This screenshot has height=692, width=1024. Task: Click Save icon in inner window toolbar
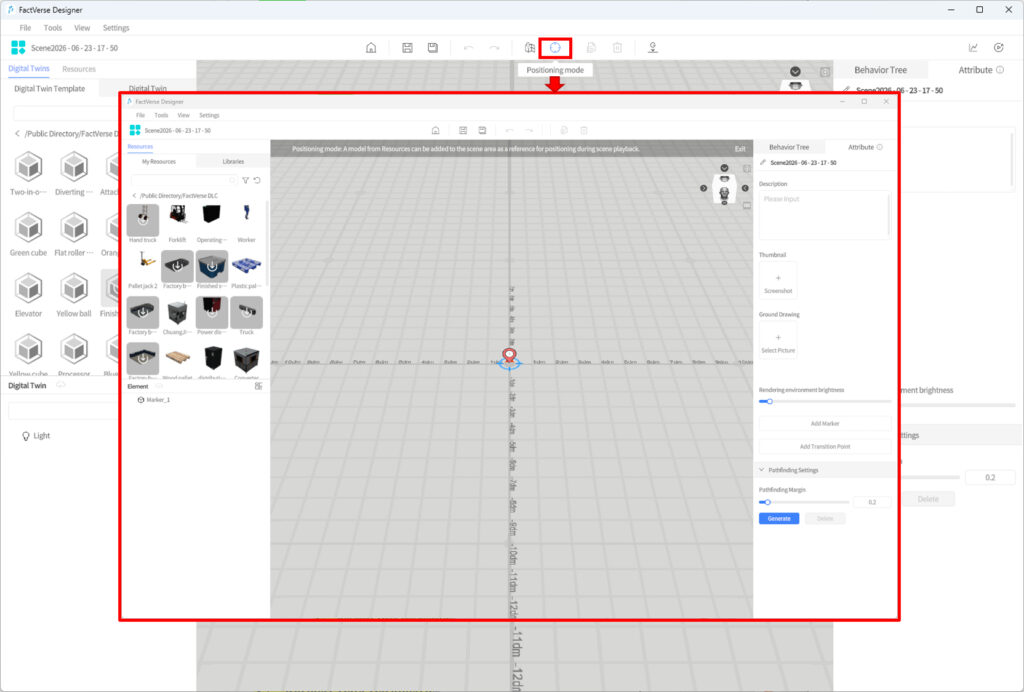point(462,131)
